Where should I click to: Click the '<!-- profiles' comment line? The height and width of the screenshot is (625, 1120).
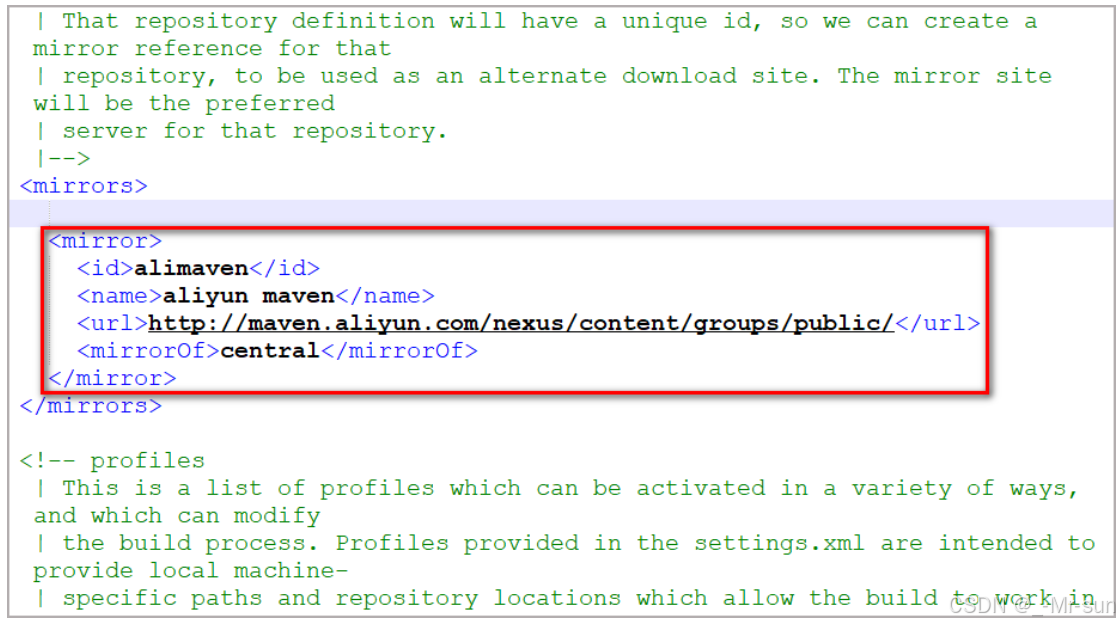click(x=112, y=461)
